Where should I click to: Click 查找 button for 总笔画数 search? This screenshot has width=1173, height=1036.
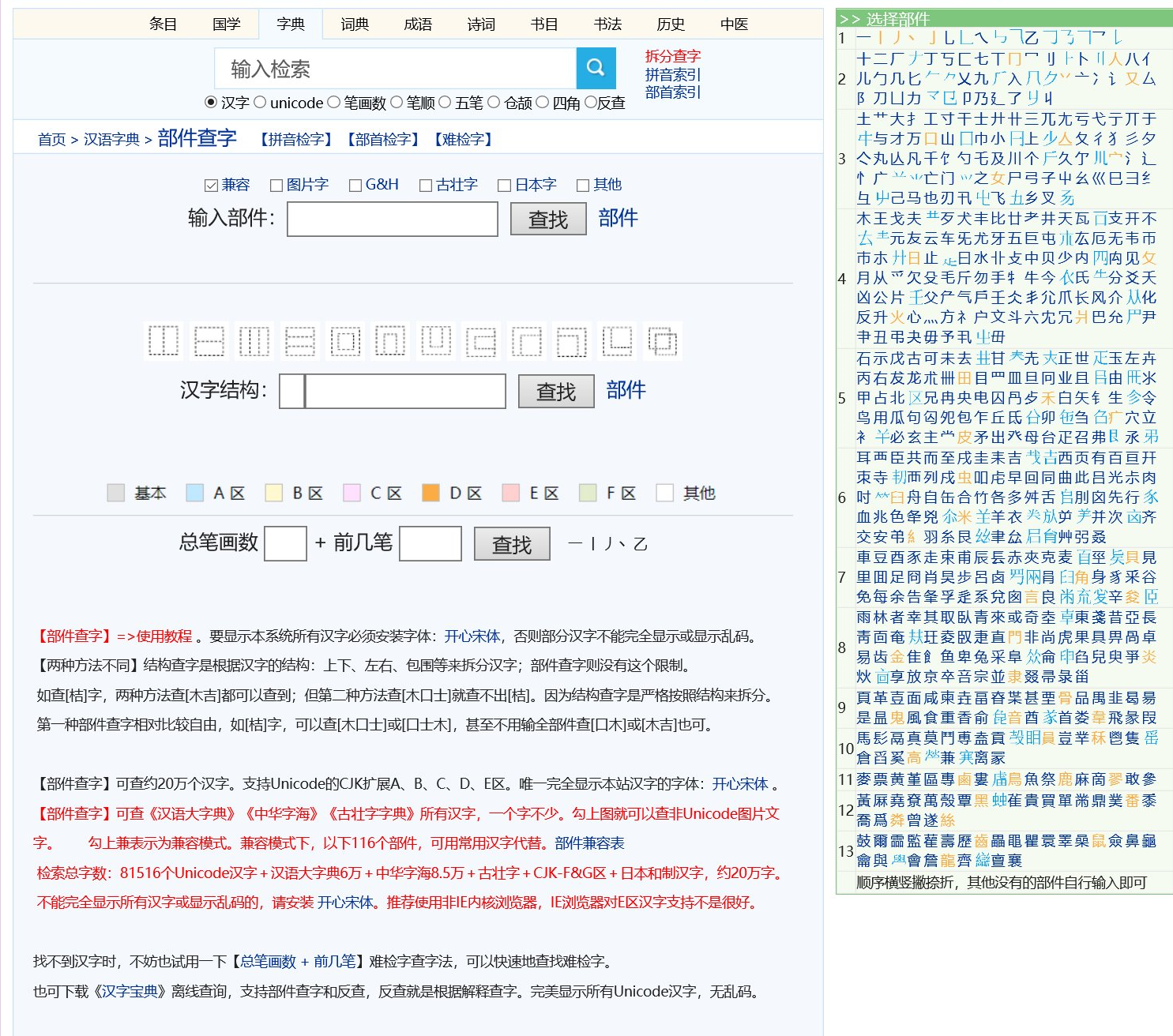(512, 544)
